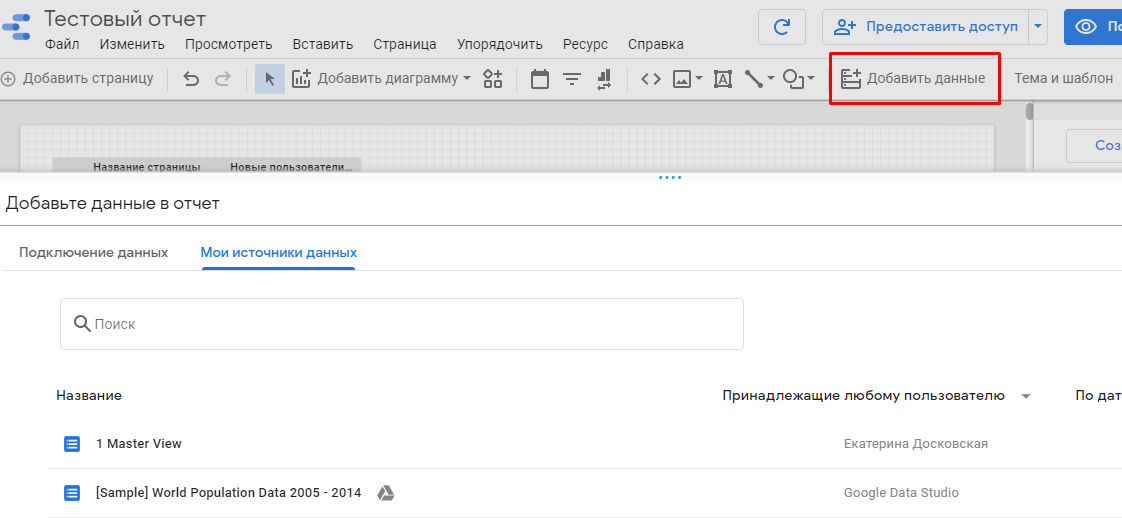Image resolution: width=1122 pixels, height=518 pixels.
Task: Insert a data control icon
Action: pyautogui.click(x=603, y=79)
